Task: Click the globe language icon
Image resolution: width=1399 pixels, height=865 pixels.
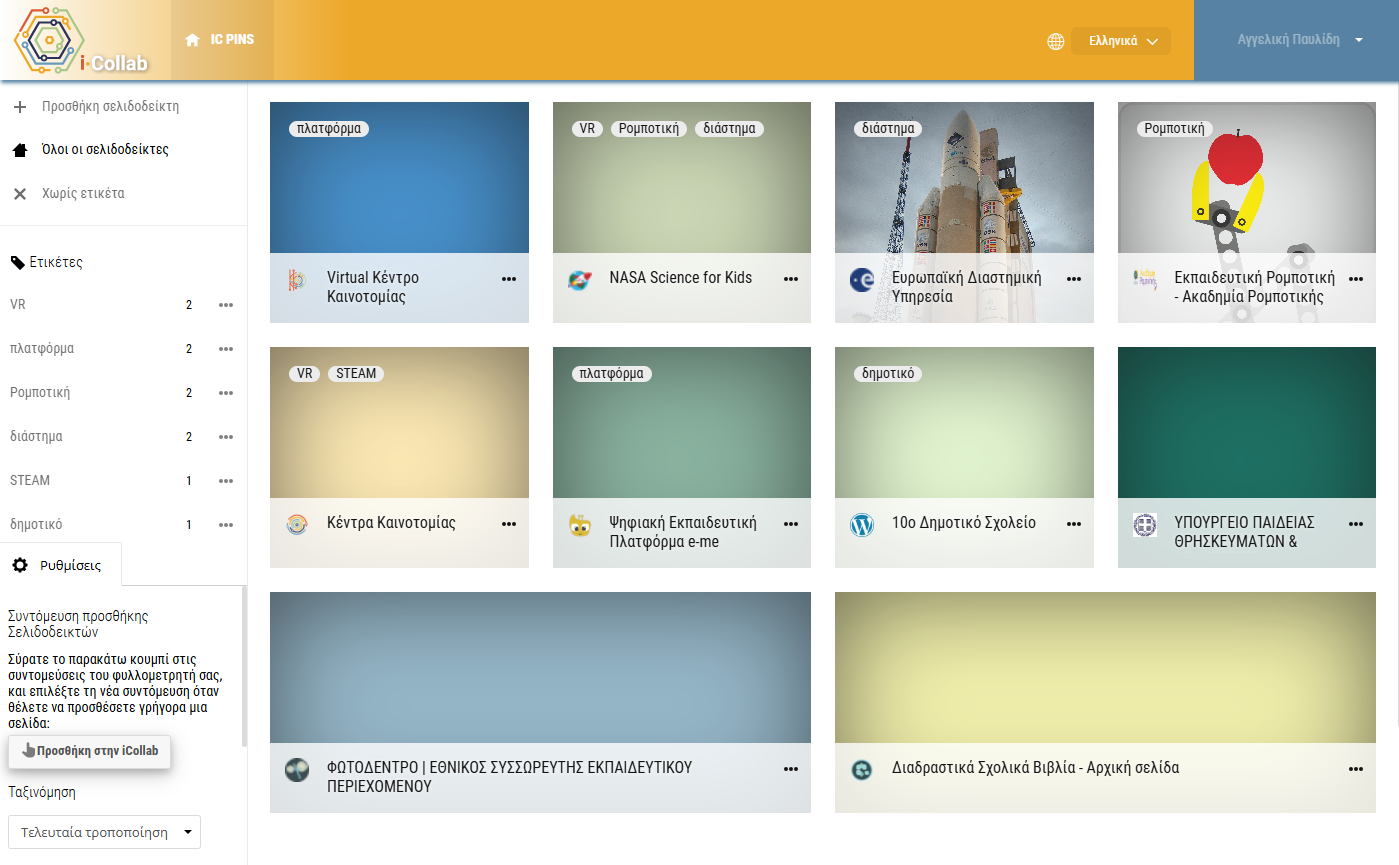Action: pos(1055,41)
